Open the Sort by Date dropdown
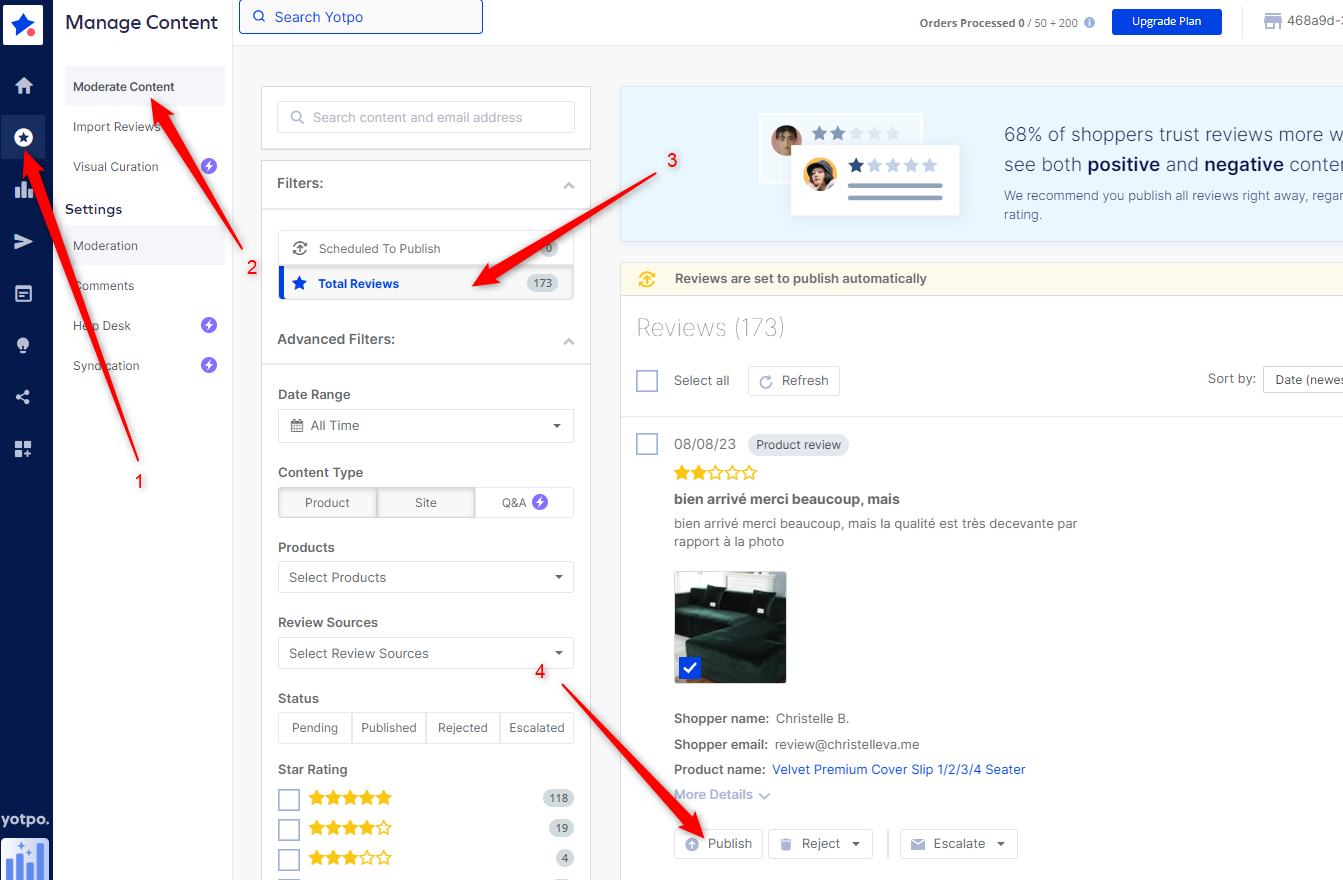The width and height of the screenshot is (1343, 880). (x=1303, y=379)
